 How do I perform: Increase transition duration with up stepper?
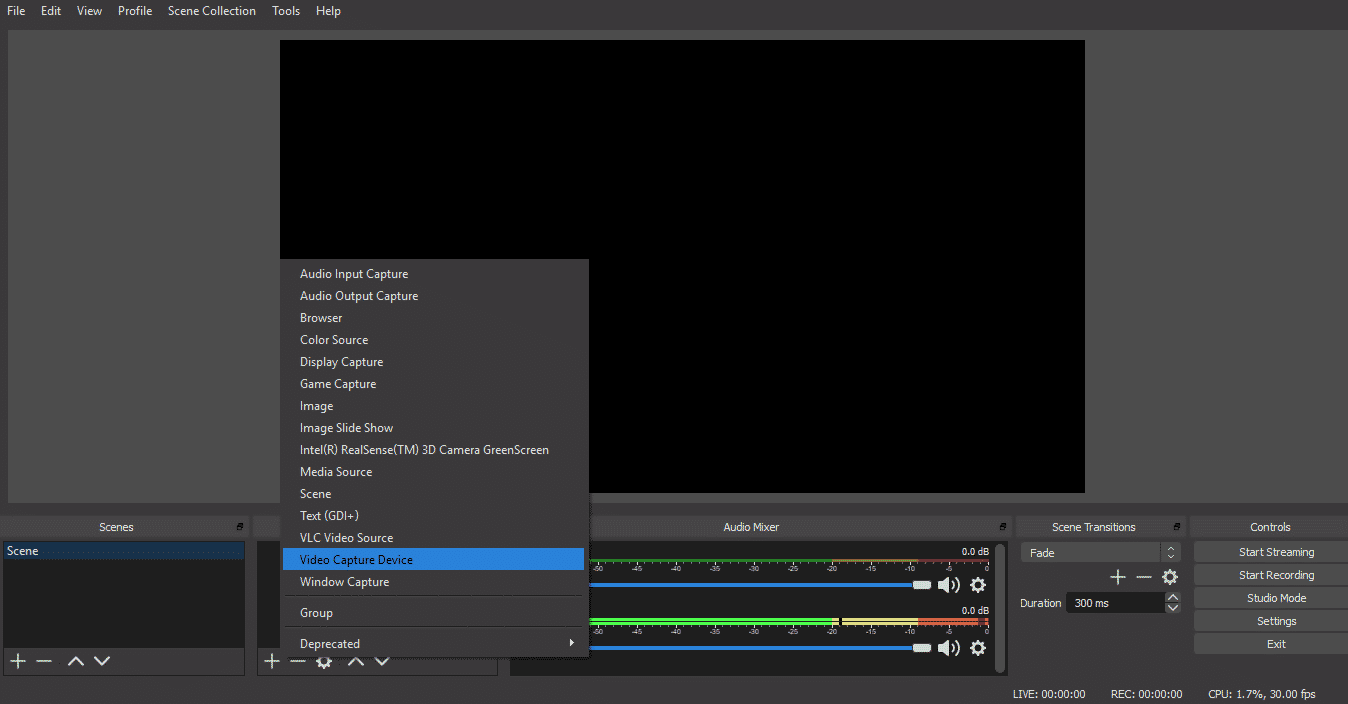[x=1173, y=598]
